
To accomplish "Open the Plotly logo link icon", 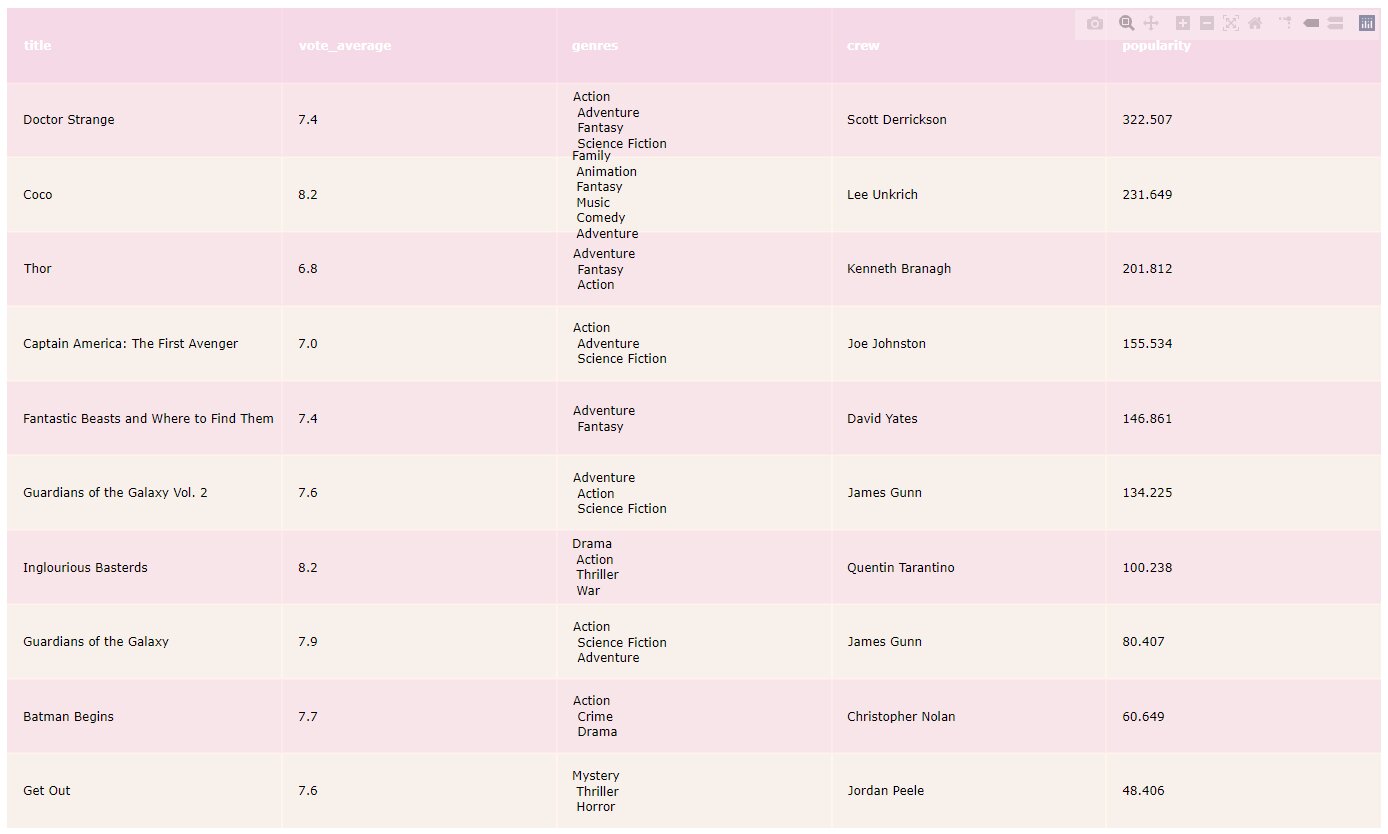I will tap(1367, 23).
